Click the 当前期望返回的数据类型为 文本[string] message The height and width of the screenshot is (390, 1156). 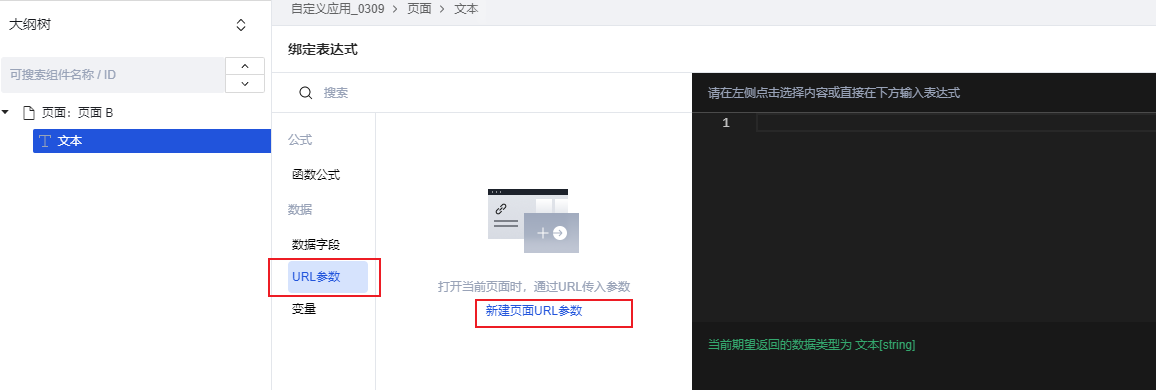pyautogui.click(x=812, y=345)
